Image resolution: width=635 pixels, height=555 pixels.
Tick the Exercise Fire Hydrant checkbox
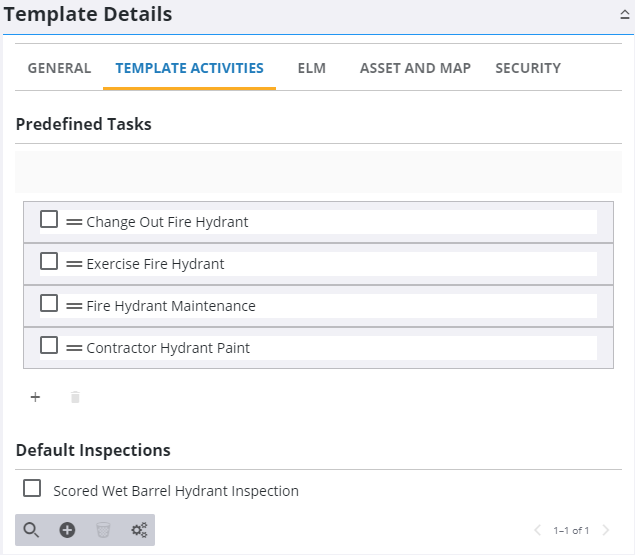(x=49, y=262)
